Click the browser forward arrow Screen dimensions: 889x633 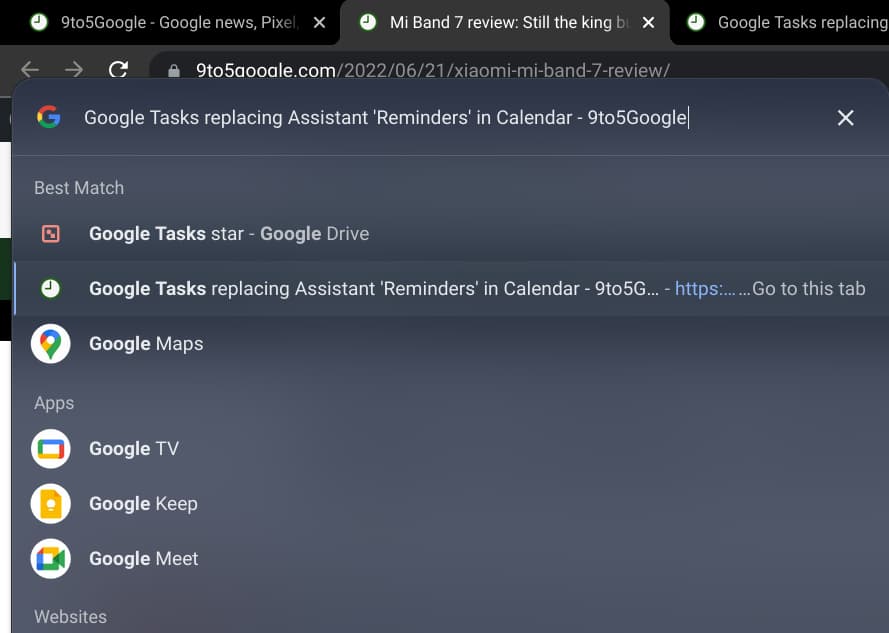[74, 70]
